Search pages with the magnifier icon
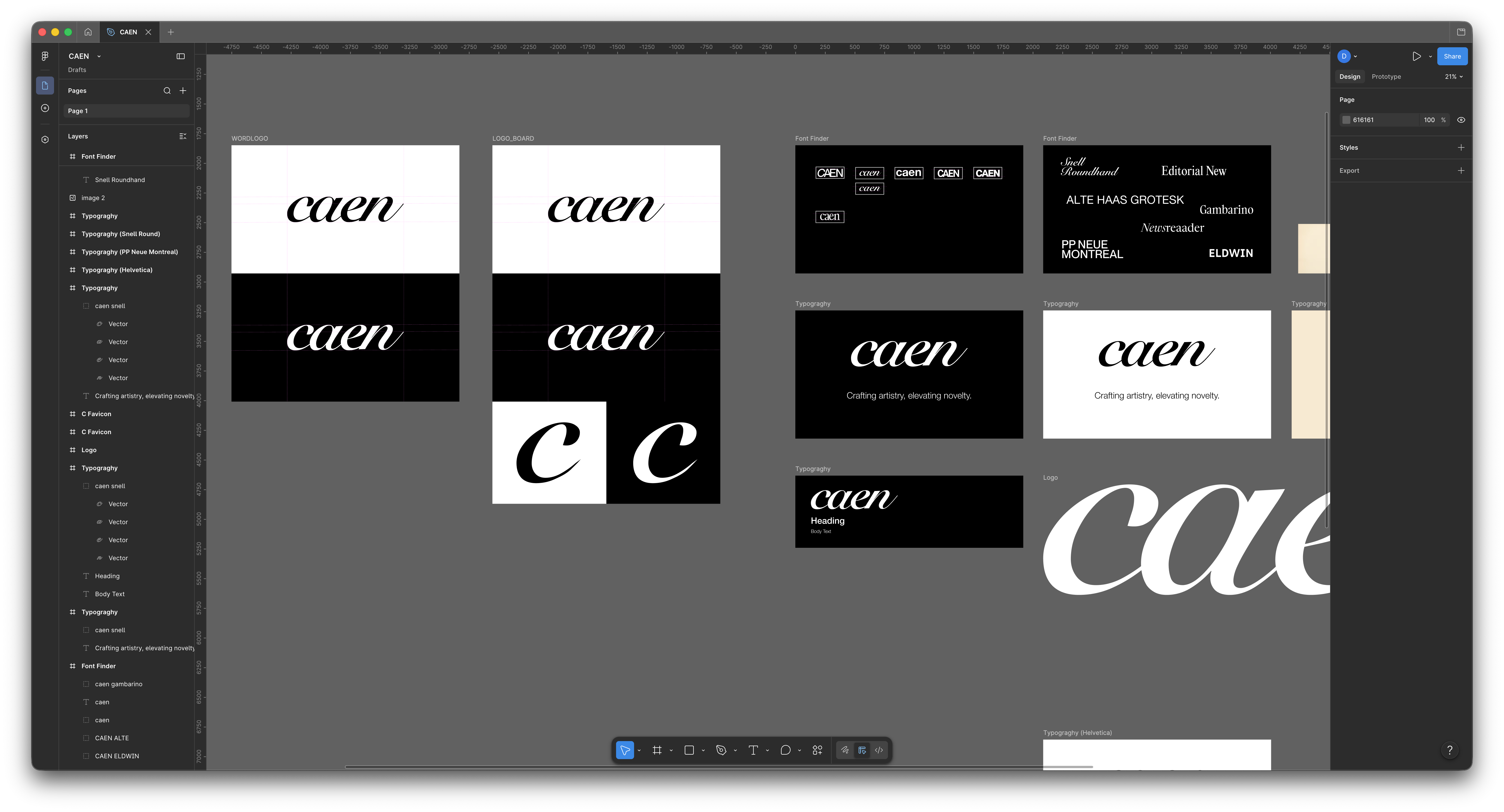This screenshot has width=1504, height=812. (167, 91)
